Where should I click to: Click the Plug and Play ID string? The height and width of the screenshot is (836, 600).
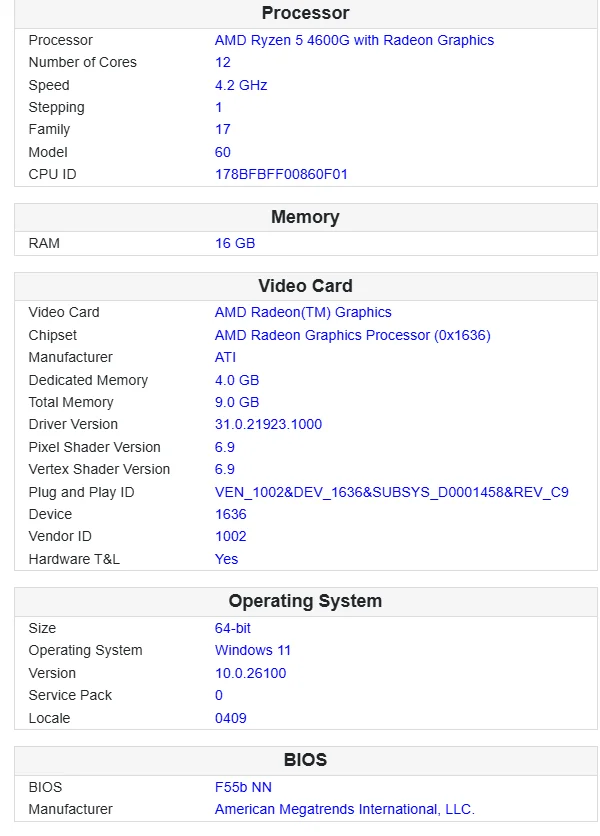click(x=391, y=492)
